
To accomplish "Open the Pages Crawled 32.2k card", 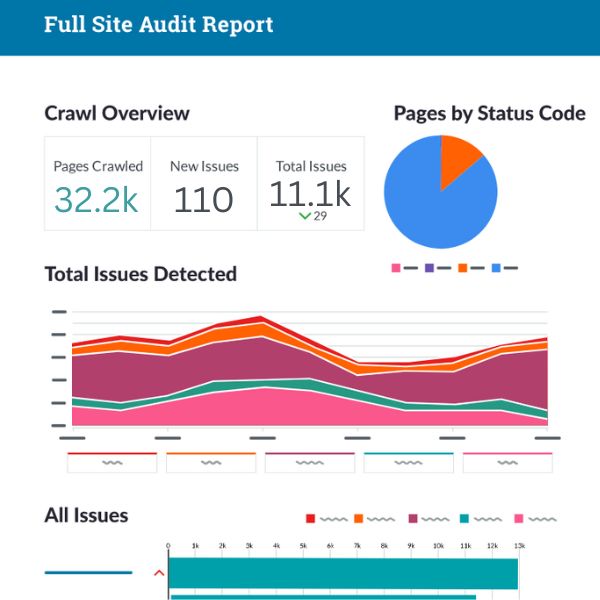I will (97, 184).
